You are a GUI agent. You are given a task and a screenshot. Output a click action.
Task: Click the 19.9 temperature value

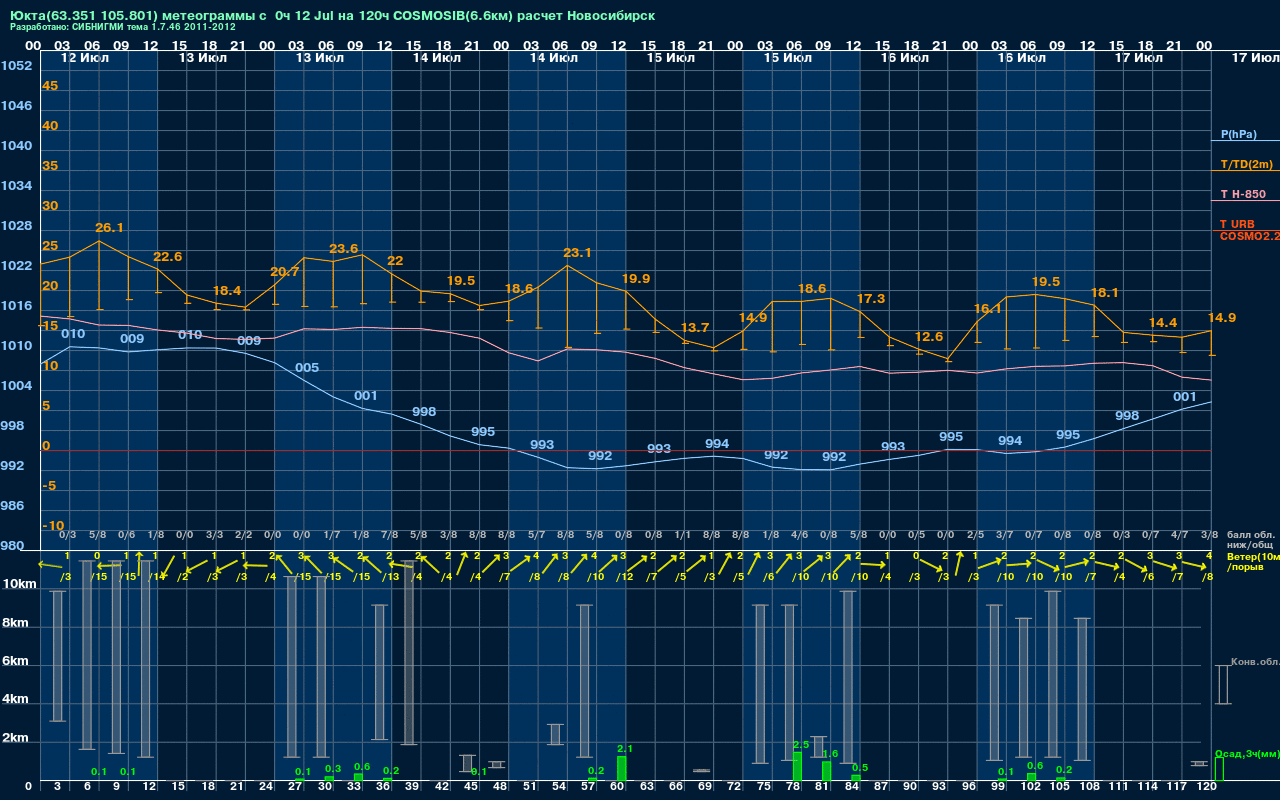click(x=636, y=278)
